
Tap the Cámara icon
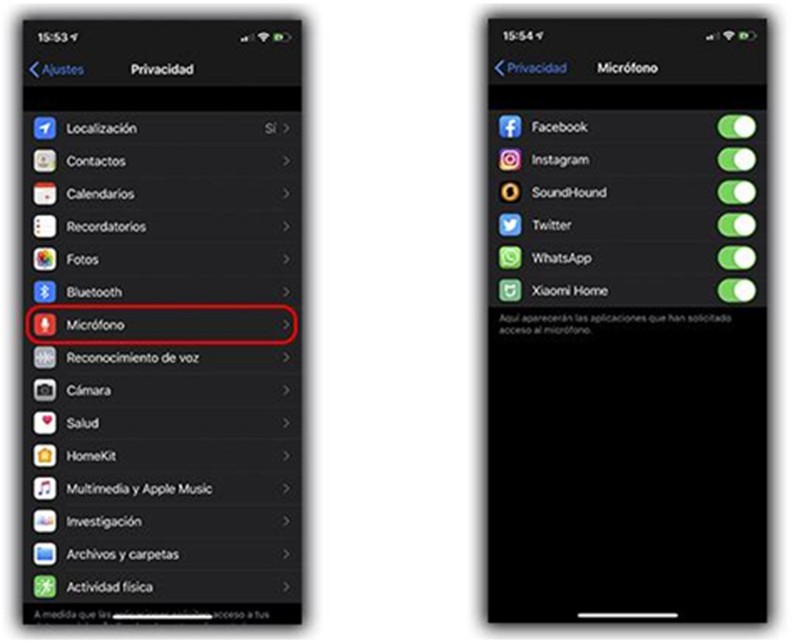(x=45, y=390)
